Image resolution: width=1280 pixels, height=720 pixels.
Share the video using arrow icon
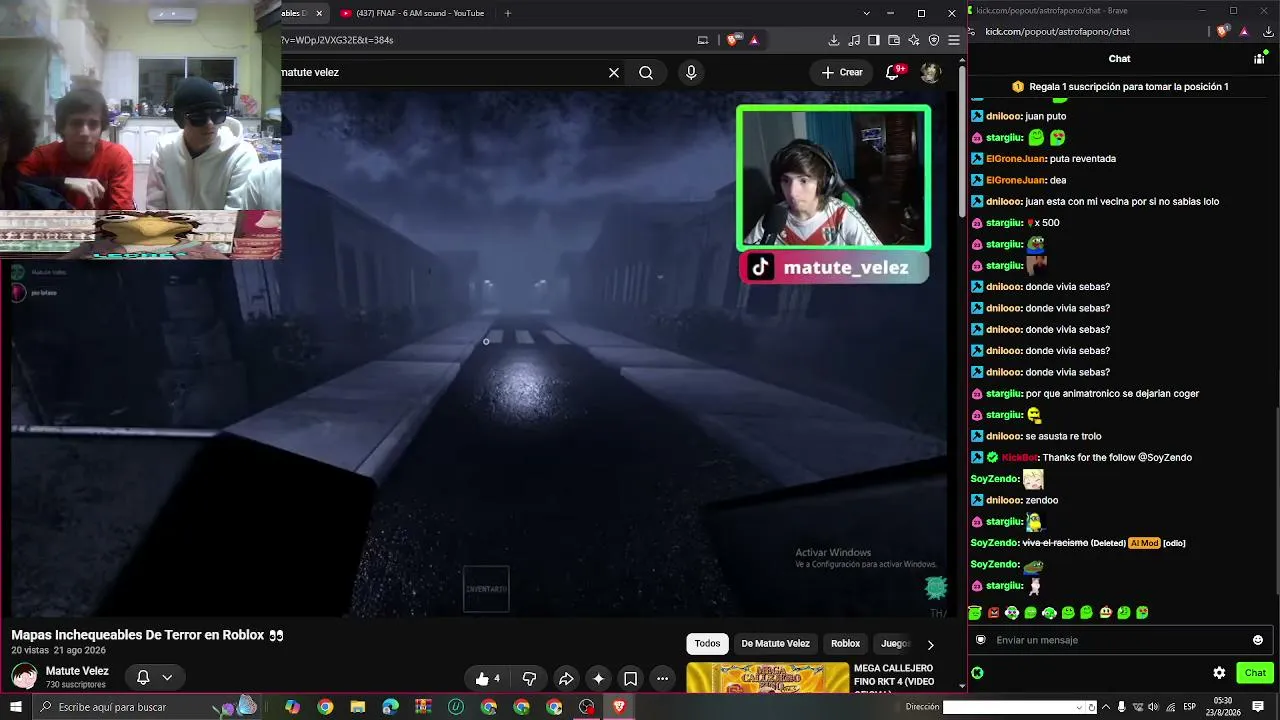(x=565, y=679)
